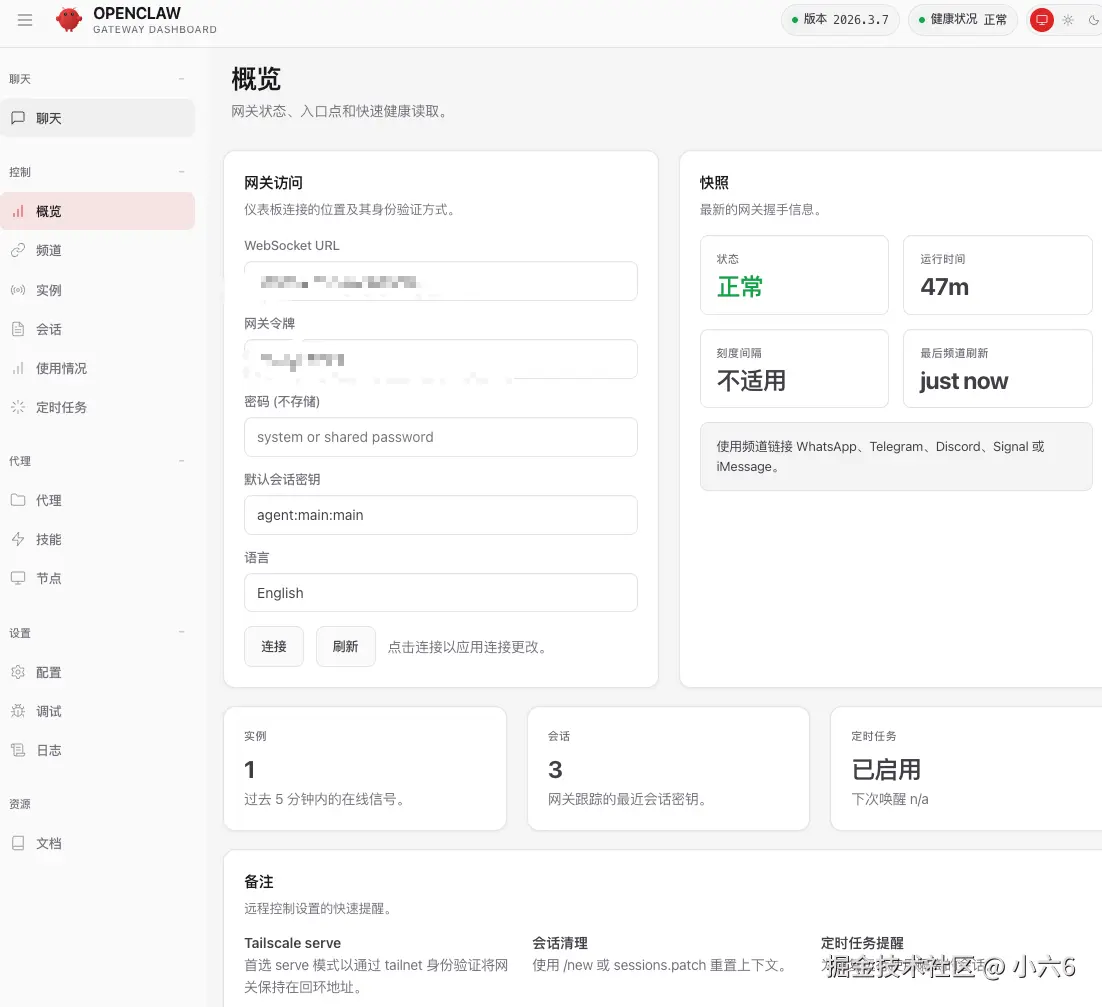This screenshot has height=1007, width=1102.
Task: Collapse the 聊天 sidebar section
Action: (x=181, y=79)
